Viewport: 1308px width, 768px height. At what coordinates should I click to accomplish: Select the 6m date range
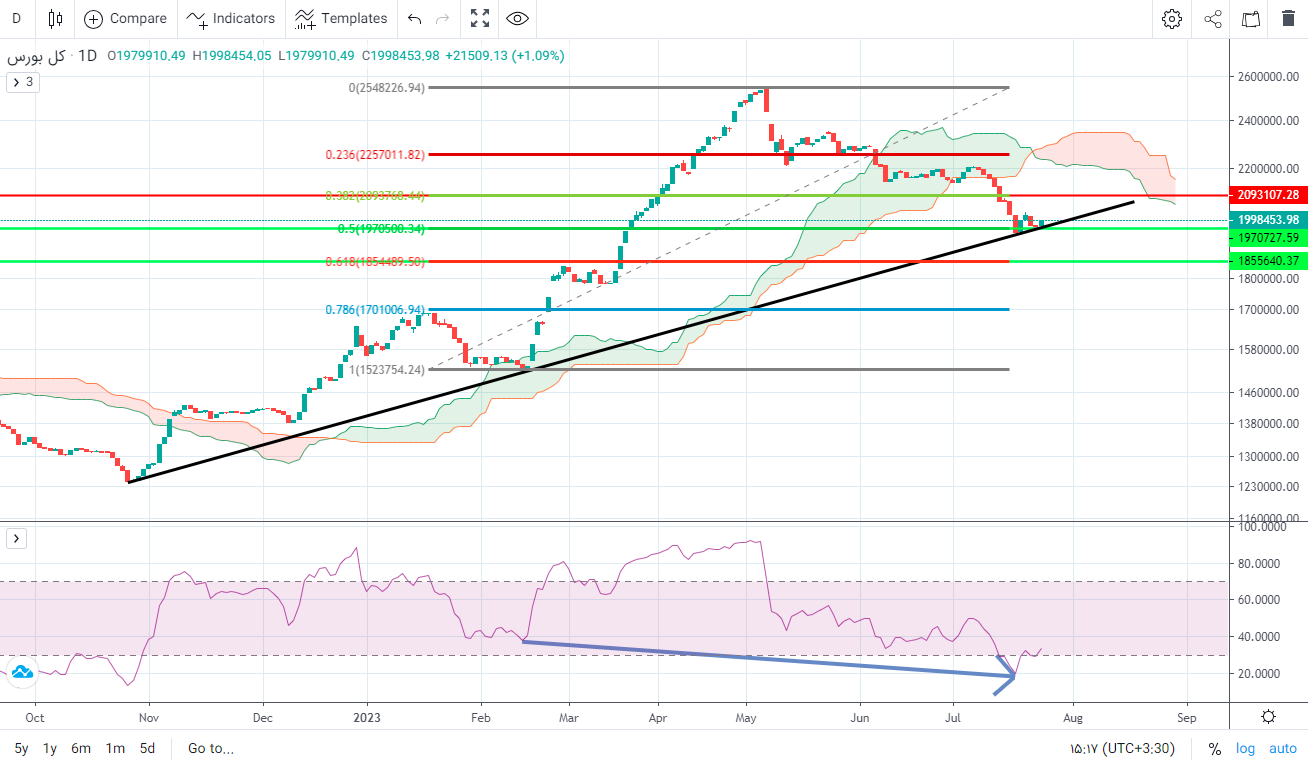coord(81,748)
